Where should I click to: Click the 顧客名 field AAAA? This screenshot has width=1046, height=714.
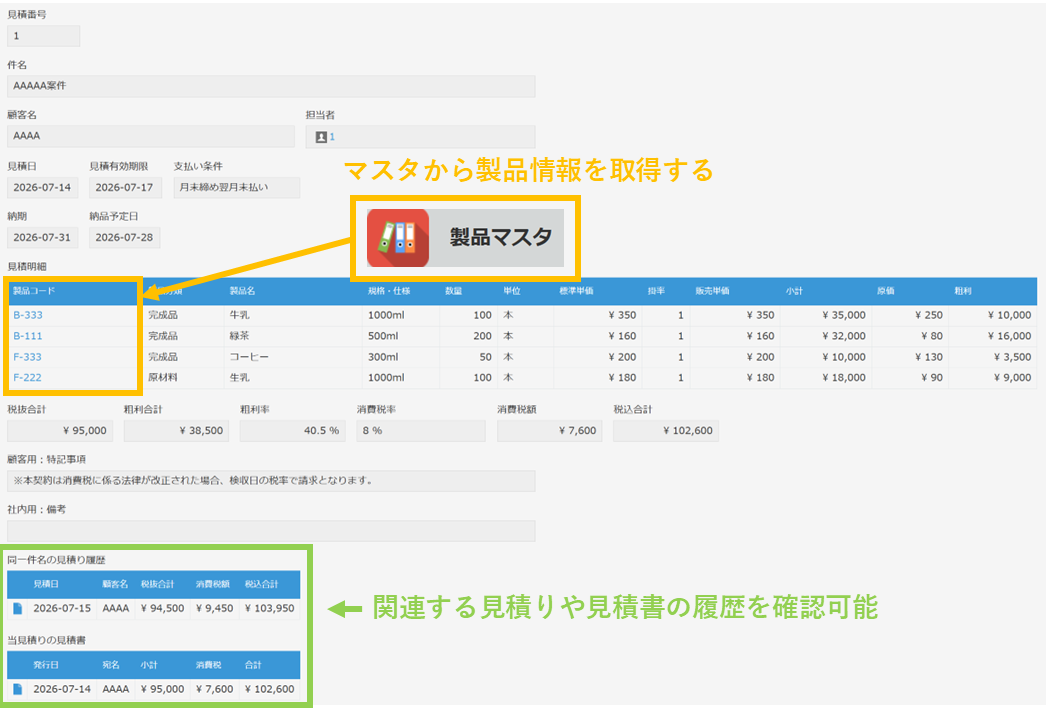151,136
